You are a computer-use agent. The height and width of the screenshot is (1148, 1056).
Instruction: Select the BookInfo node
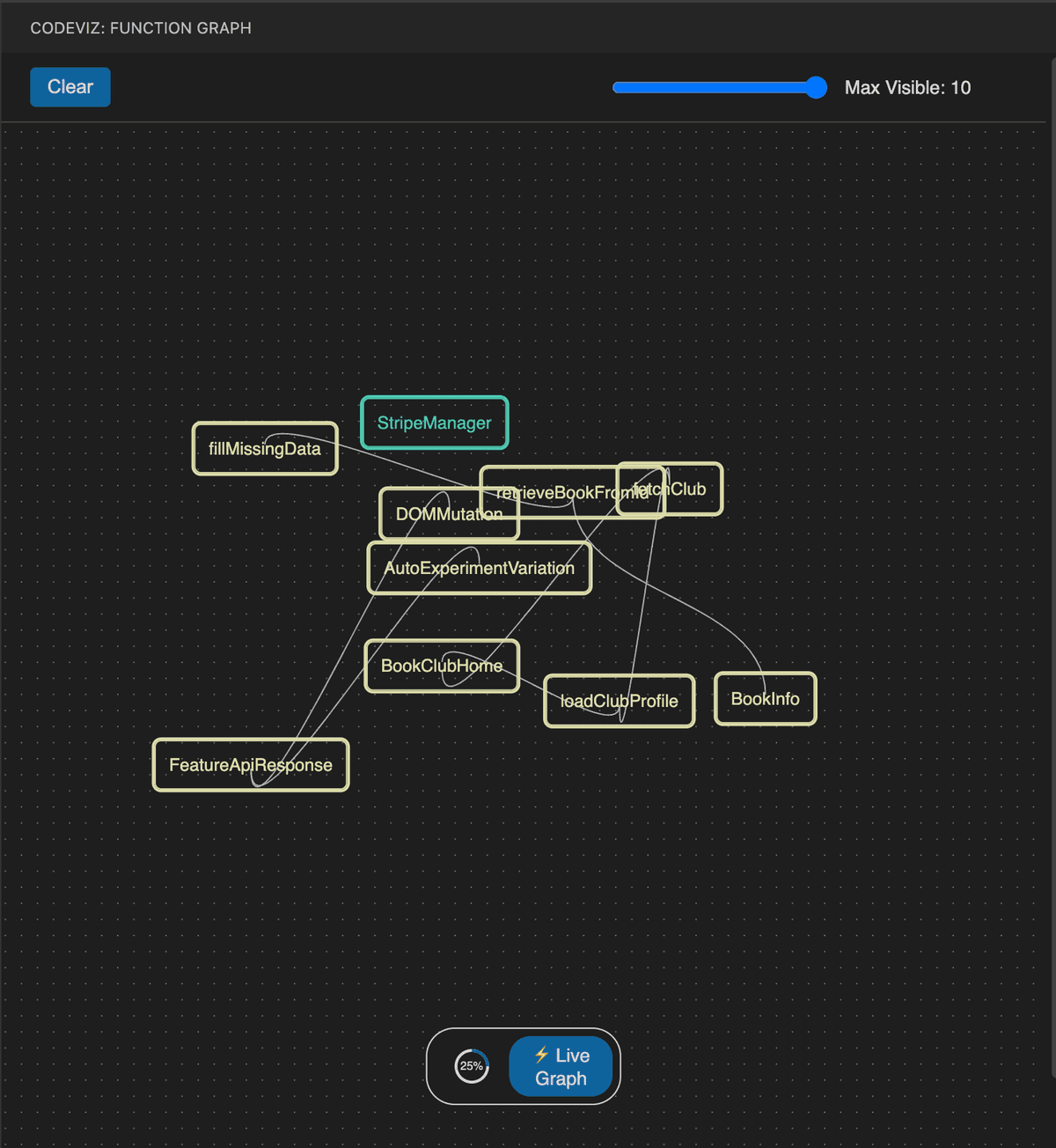[766, 699]
